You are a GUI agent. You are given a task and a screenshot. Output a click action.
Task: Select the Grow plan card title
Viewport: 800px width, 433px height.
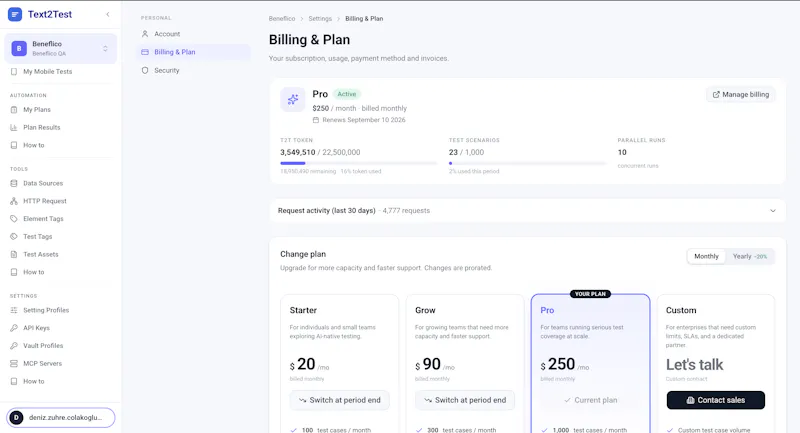tap(425, 310)
